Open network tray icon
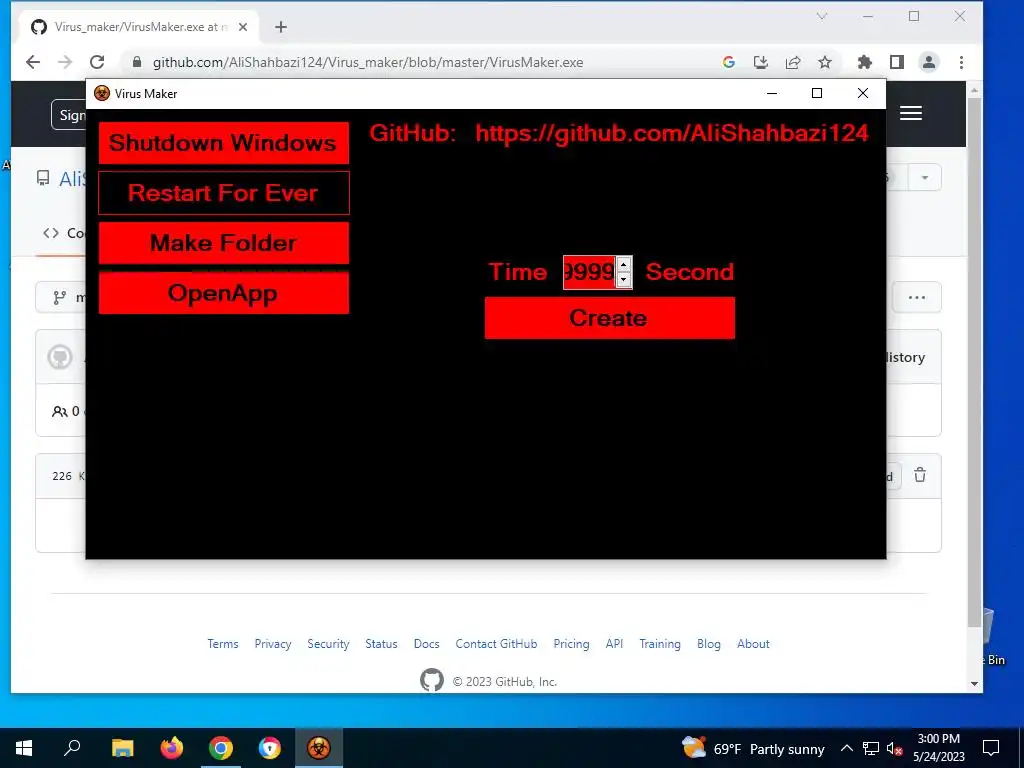Image resolution: width=1024 pixels, height=768 pixels. click(x=871, y=748)
